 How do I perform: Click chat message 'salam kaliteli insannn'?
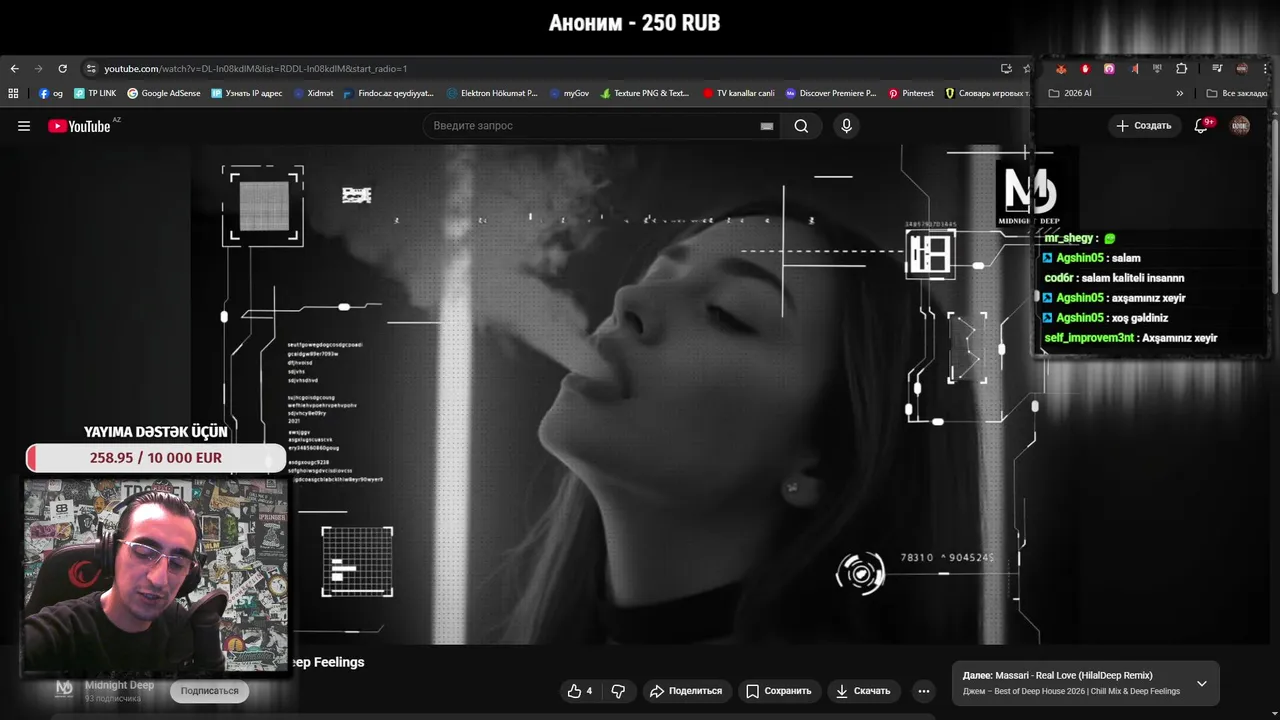pos(1131,278)
